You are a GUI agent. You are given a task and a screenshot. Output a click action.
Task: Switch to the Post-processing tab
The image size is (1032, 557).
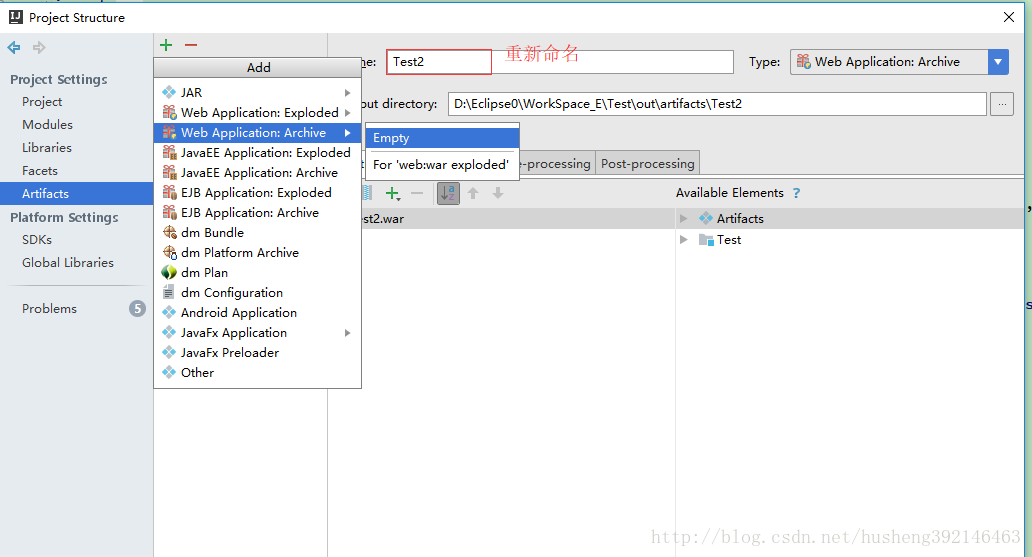[648, 163]
